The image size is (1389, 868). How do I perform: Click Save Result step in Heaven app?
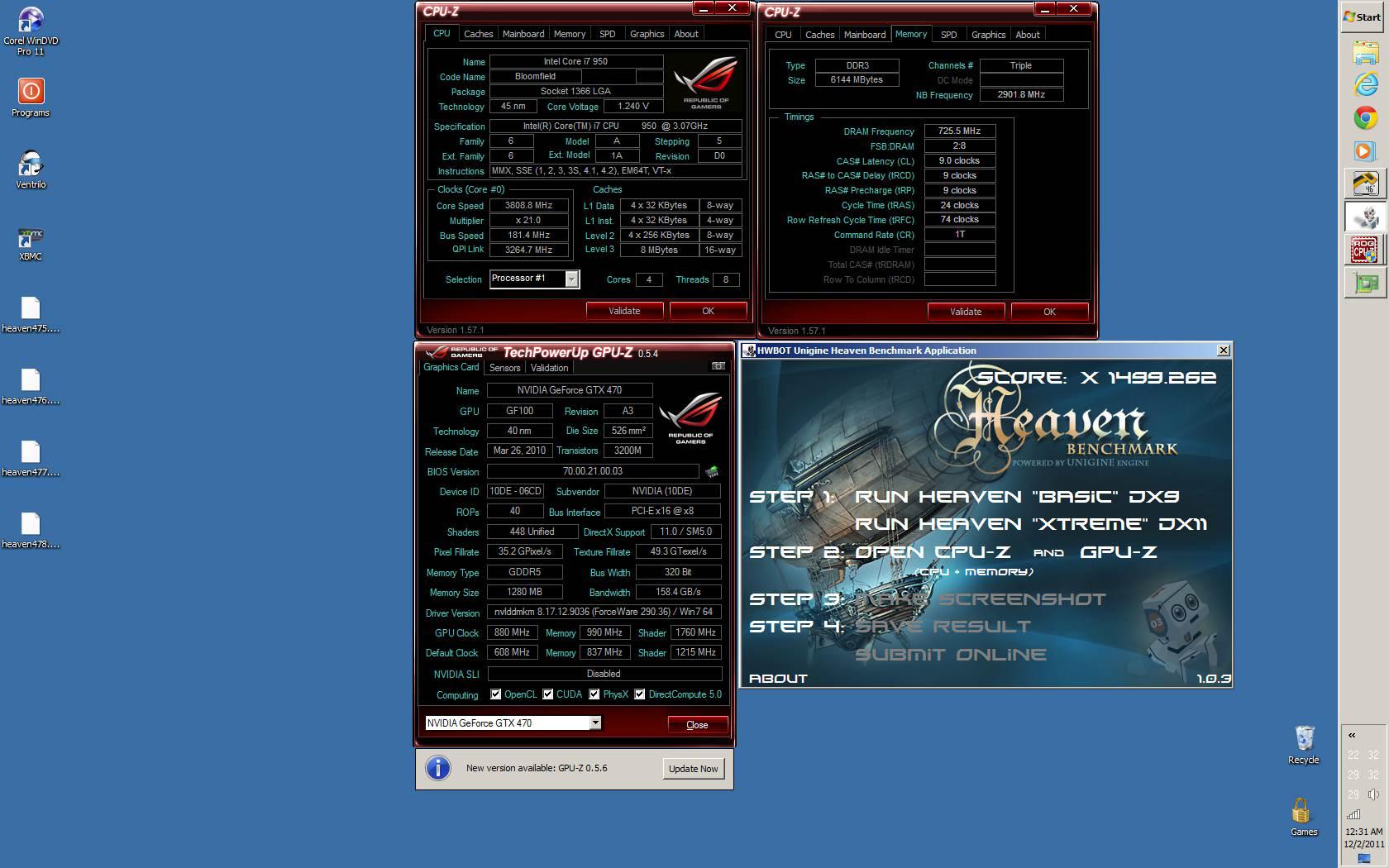[943, 627]
